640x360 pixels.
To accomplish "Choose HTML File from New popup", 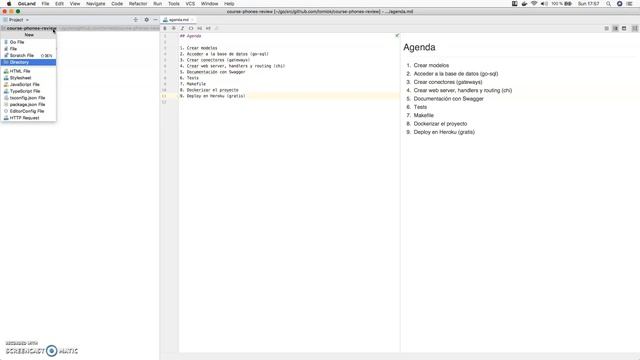I will 29,71.
